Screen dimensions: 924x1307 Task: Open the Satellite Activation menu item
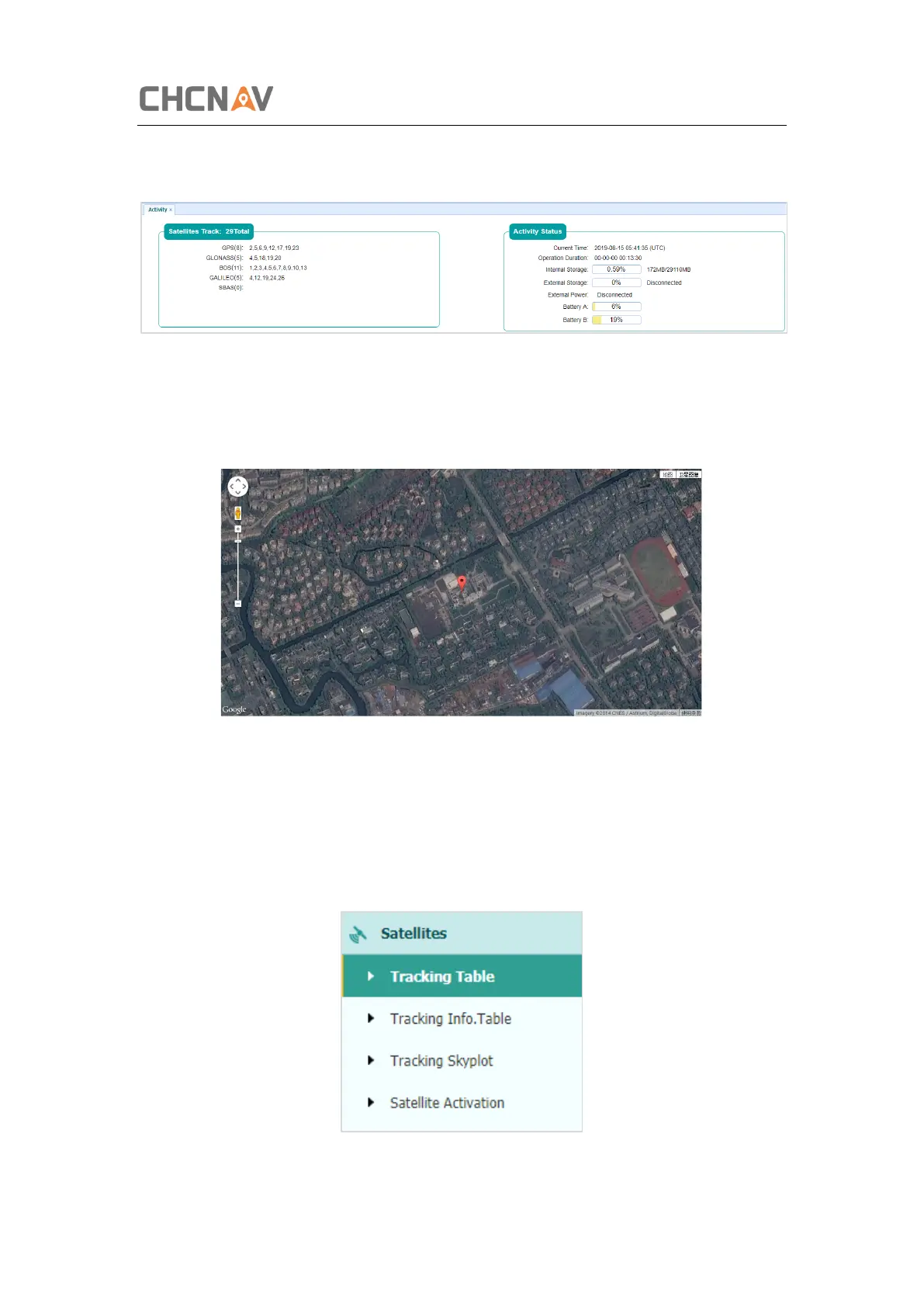coord(462,1102)
